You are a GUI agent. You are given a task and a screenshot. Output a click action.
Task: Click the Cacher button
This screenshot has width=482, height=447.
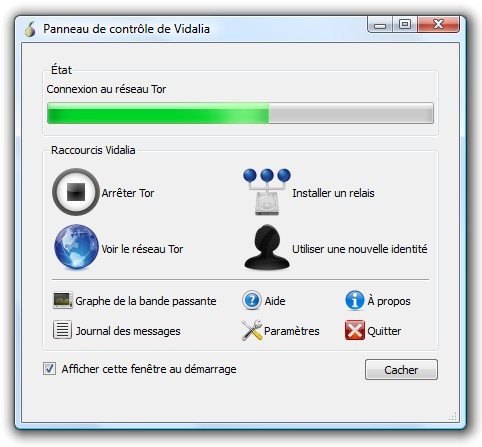401,369
